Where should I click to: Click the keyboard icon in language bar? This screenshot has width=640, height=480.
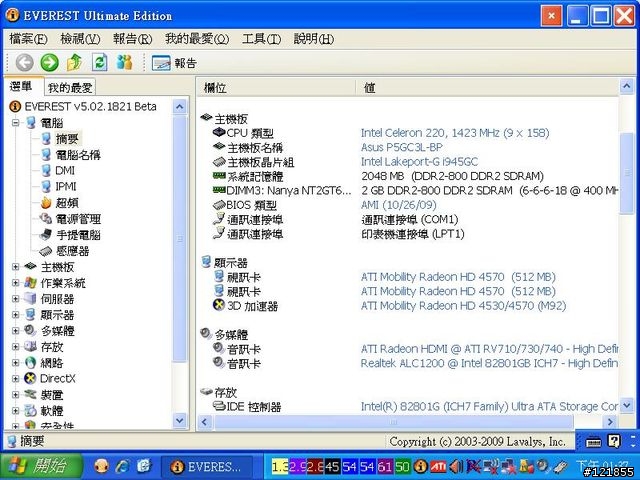(x=593, y=442)
